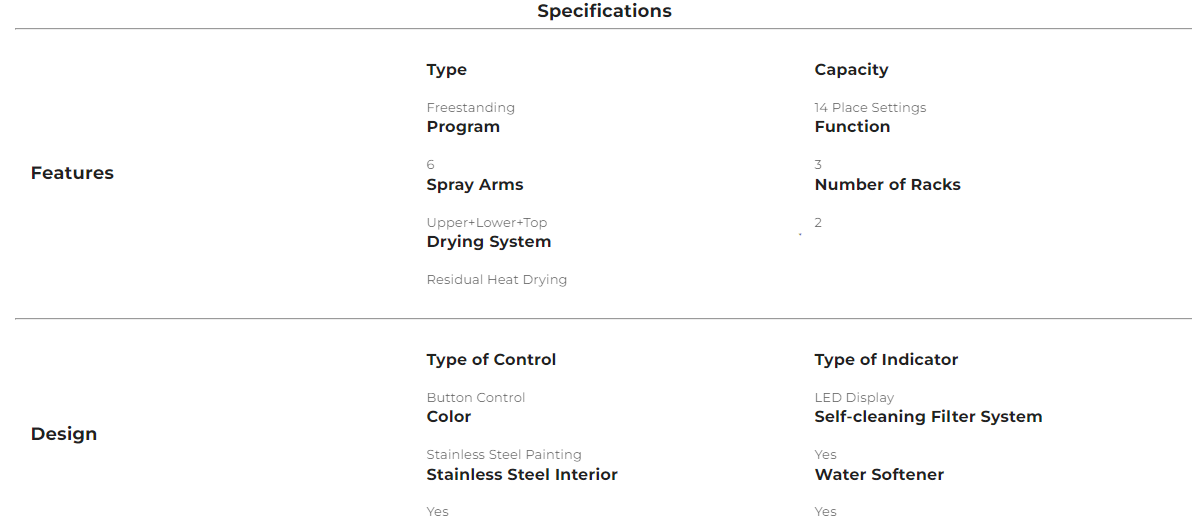1192x528 pixels.
Task: Select the "Button Control" value
Action: (x=475, y=397)
